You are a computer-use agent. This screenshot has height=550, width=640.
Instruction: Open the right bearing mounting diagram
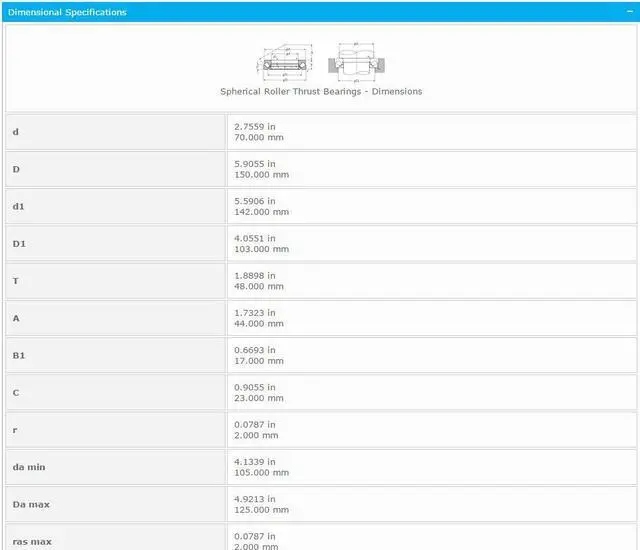coord(355,61)
